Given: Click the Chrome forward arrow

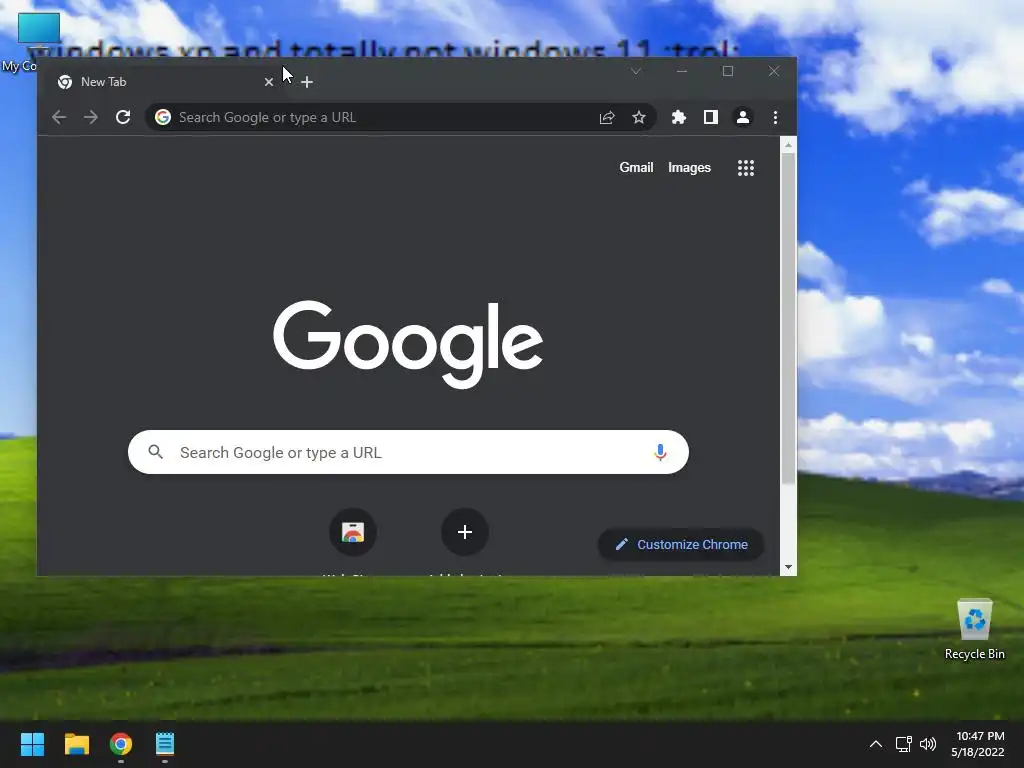Looking at the screenshot, I should pyautogui.click(x=91, y=117).
